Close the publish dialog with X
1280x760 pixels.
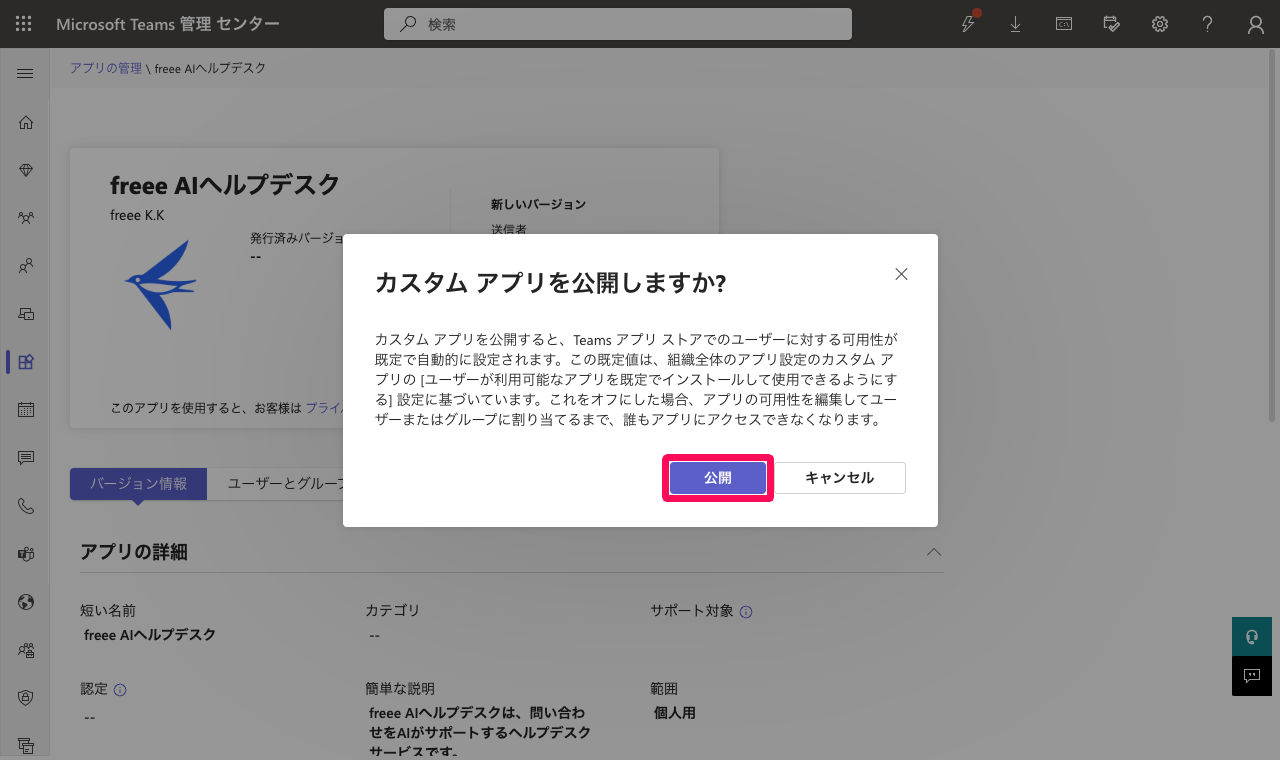point(901,274)
